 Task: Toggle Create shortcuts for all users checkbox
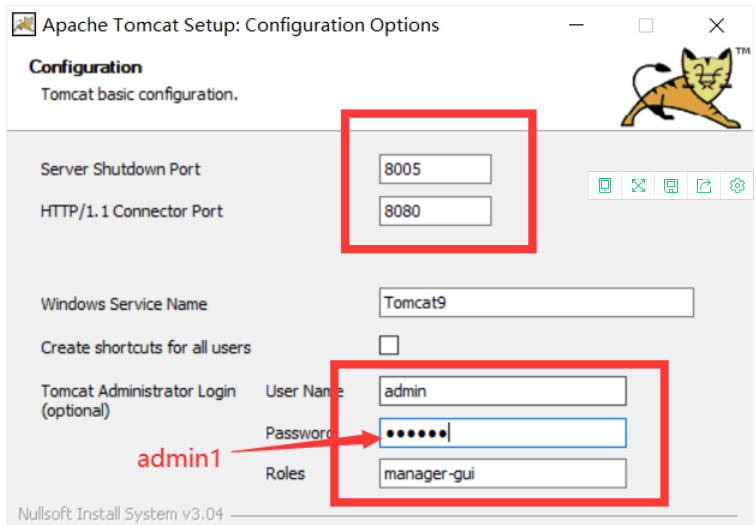(389, 345)
